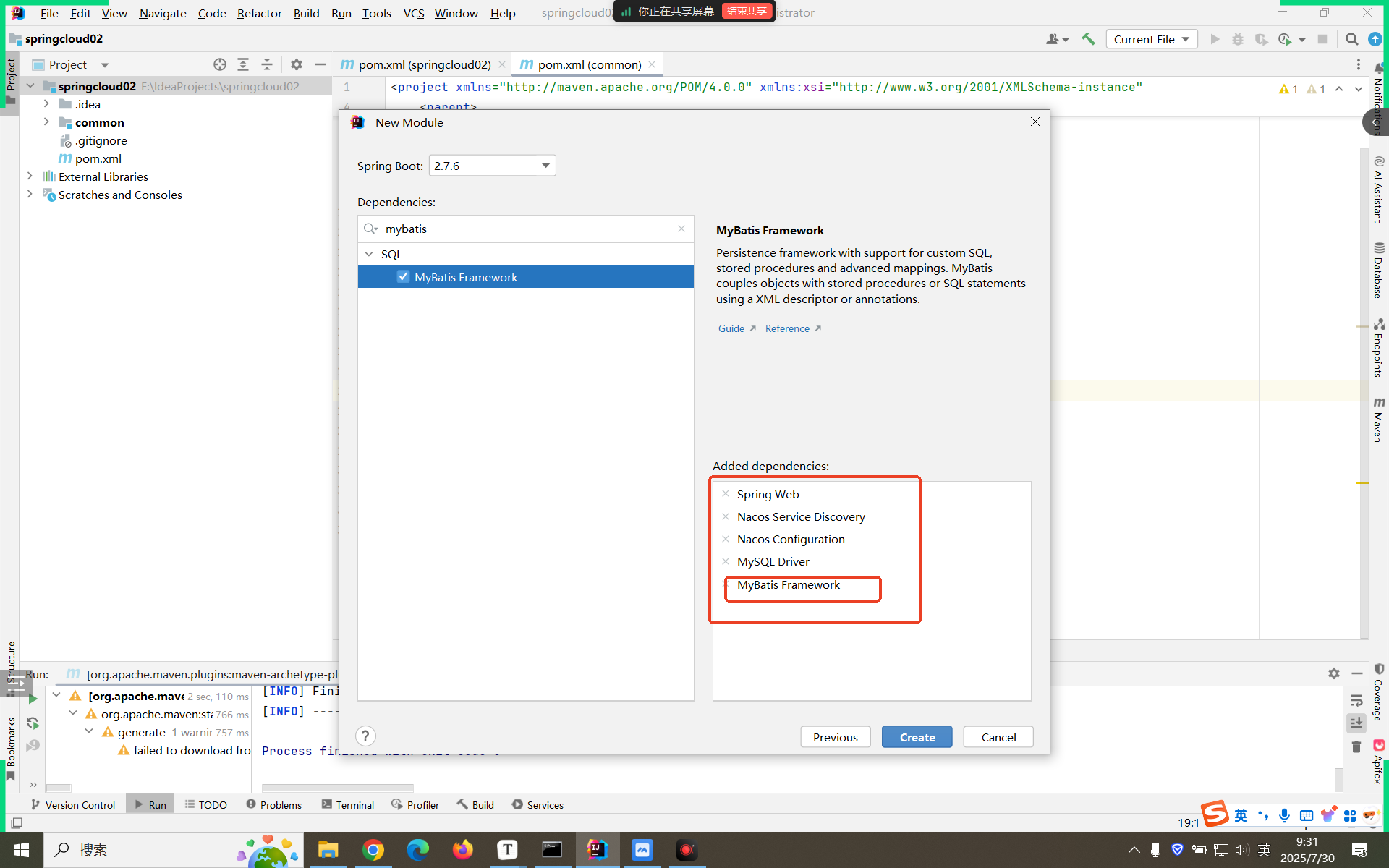Collapse the SQL dependency category
This screenshot has height=868, width=1389.
pyautogui.click(x=369, y=254)
